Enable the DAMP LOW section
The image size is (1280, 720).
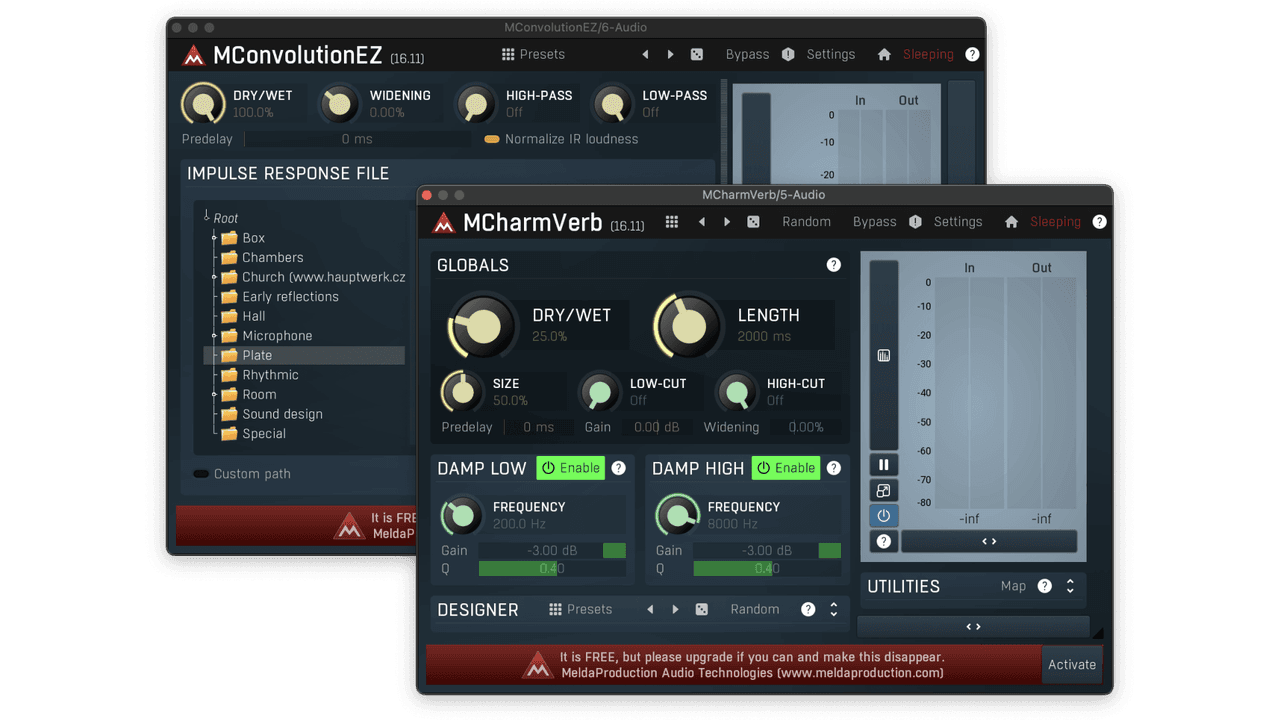click(570, 467)
